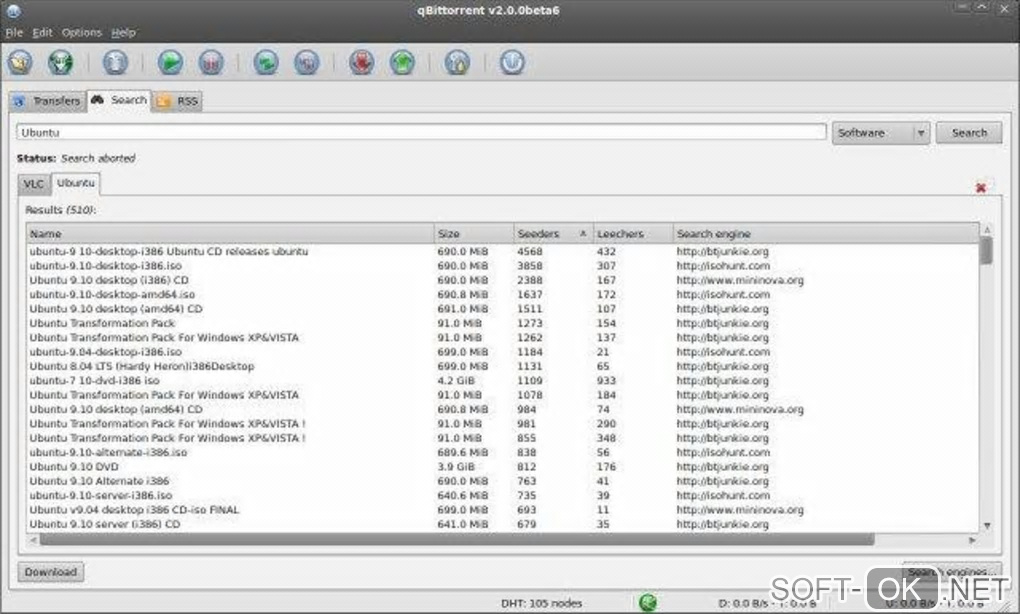Click the results scrollbar up arrow

tap(987, 230)
